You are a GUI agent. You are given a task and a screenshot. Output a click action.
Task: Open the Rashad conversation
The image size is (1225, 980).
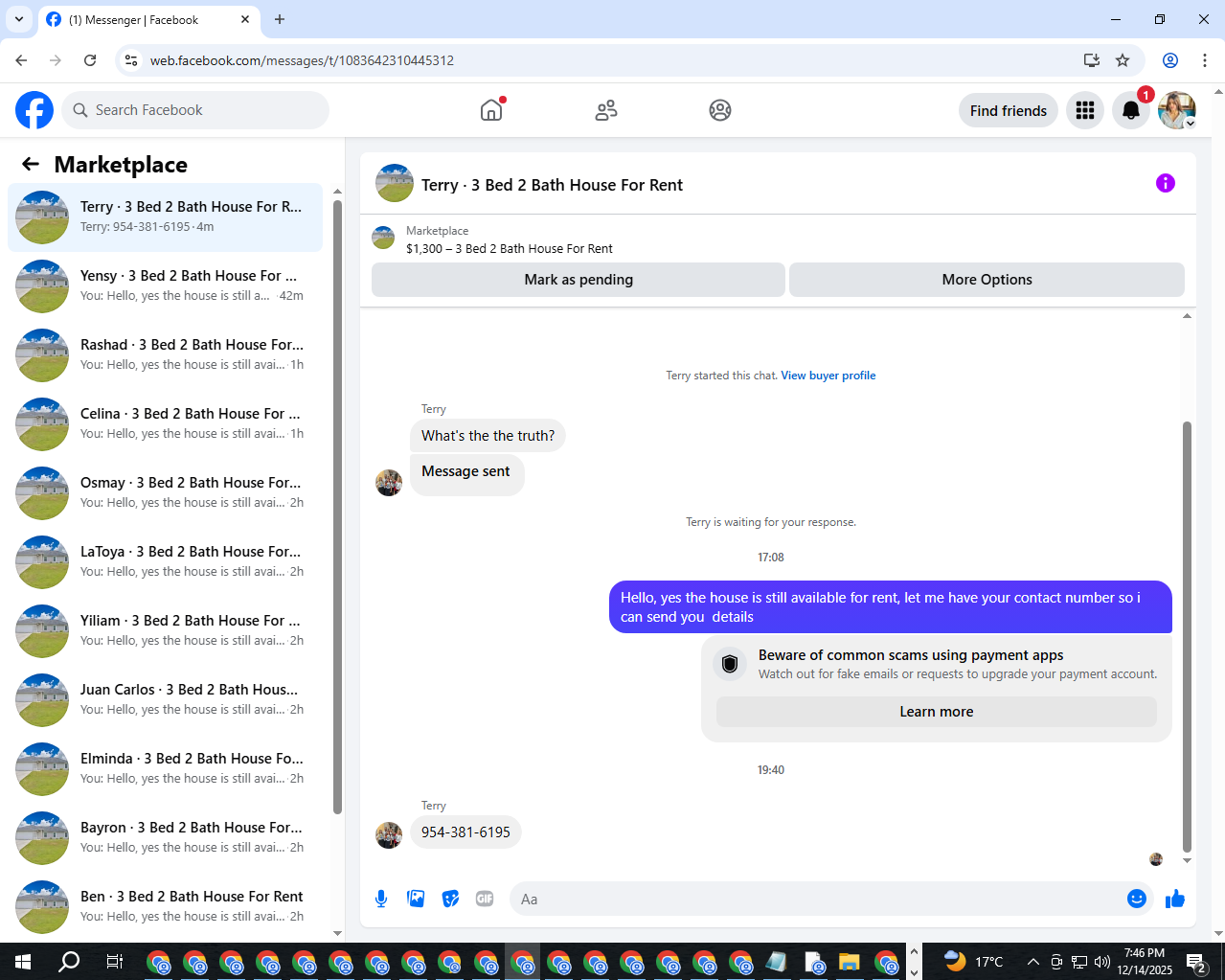tap(165, 355)
